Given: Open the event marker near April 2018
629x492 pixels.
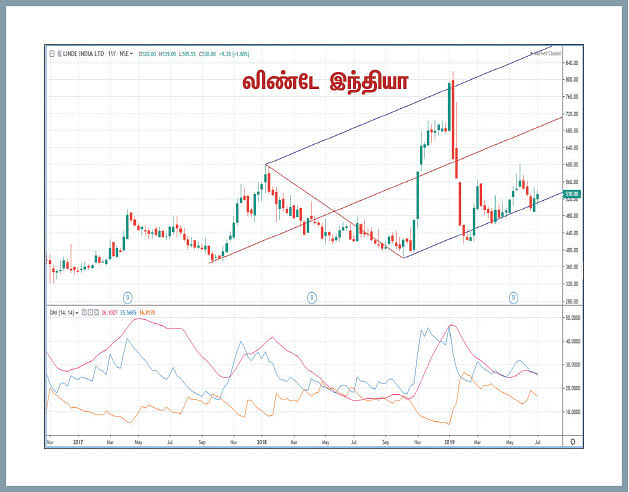Looking at the screenshot, I should pyautogui.click(x=312, y=298).
